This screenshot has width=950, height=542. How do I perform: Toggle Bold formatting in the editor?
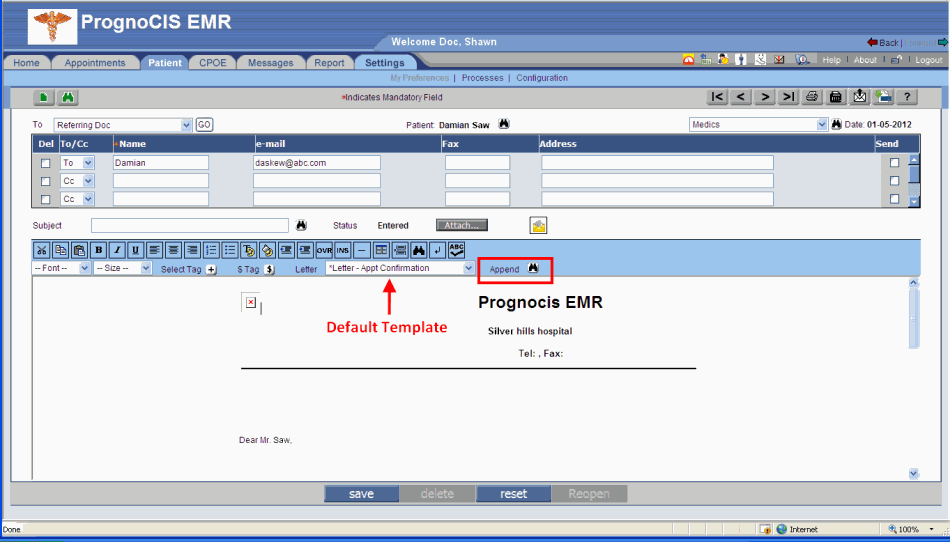98,250
